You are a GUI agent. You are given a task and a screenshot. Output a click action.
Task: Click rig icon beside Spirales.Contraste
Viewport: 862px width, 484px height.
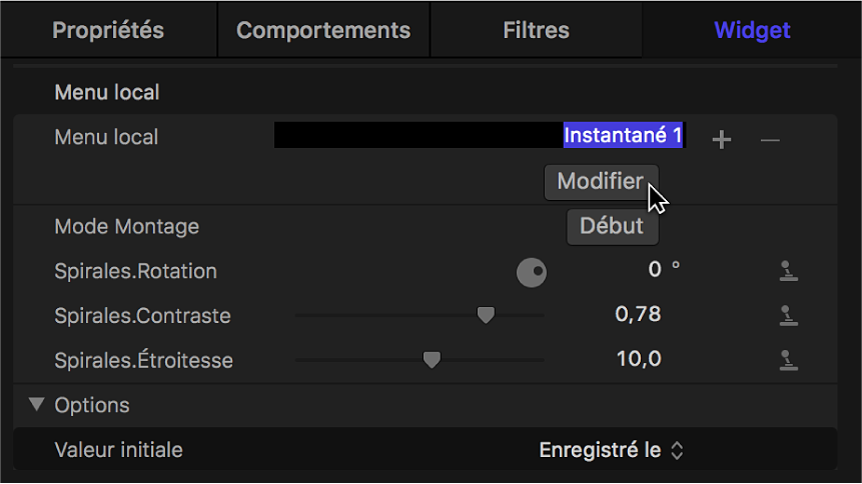pyautogui.click(x=789, y=316)
